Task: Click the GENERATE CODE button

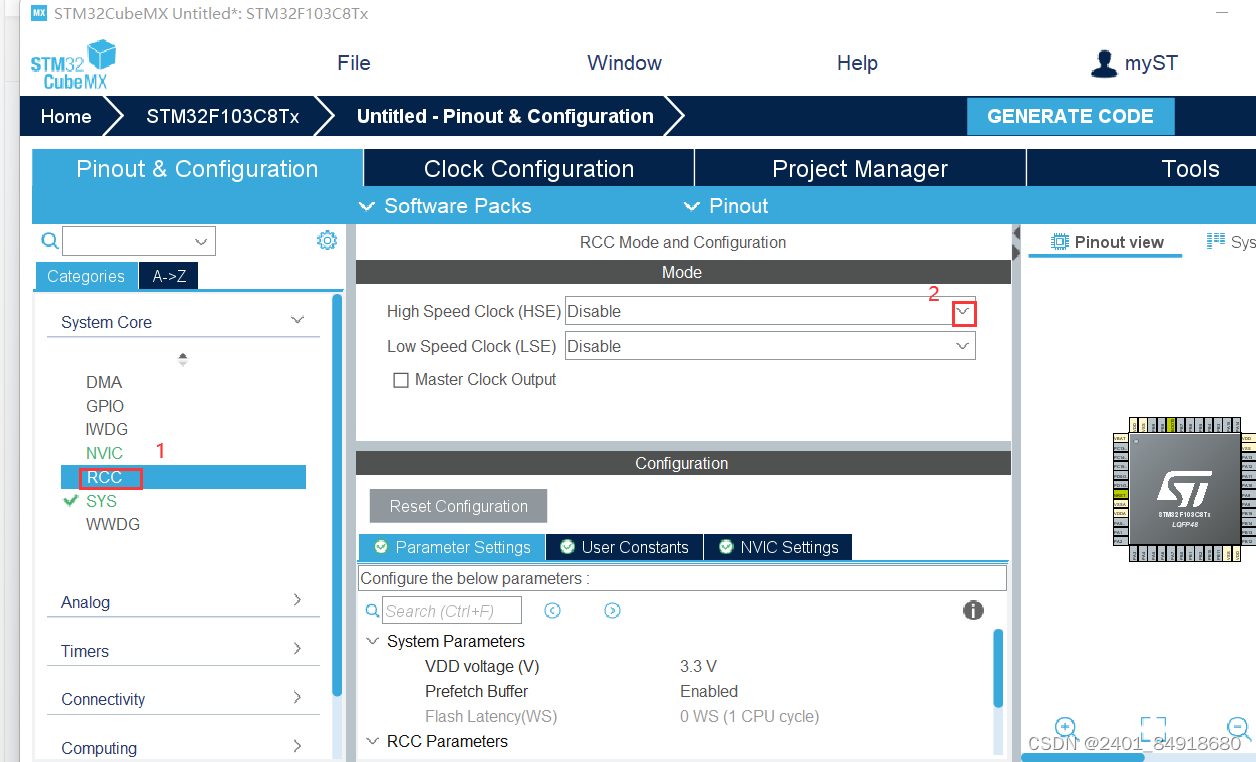Action: (x=1070, y=116)
